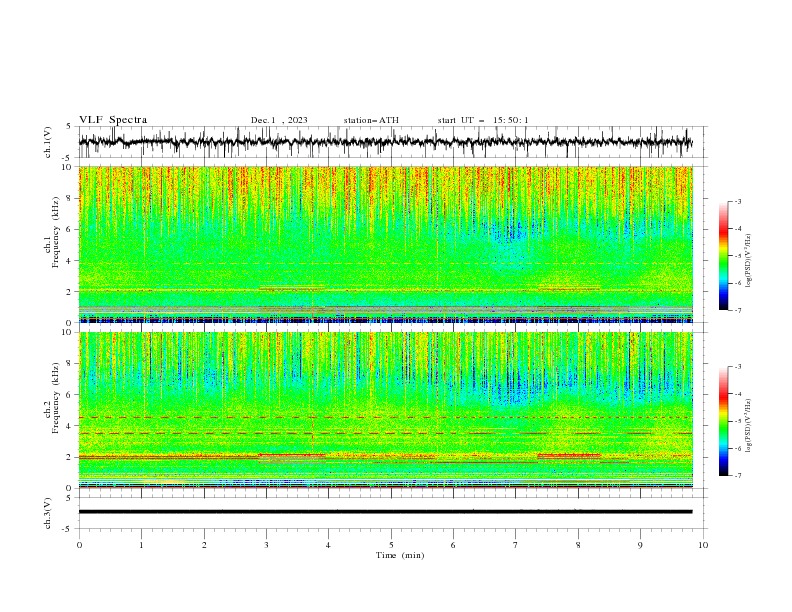792x612 pixels.
Task: Click the date text "Dec.1 , 2023"
Action: pos(279,120)
